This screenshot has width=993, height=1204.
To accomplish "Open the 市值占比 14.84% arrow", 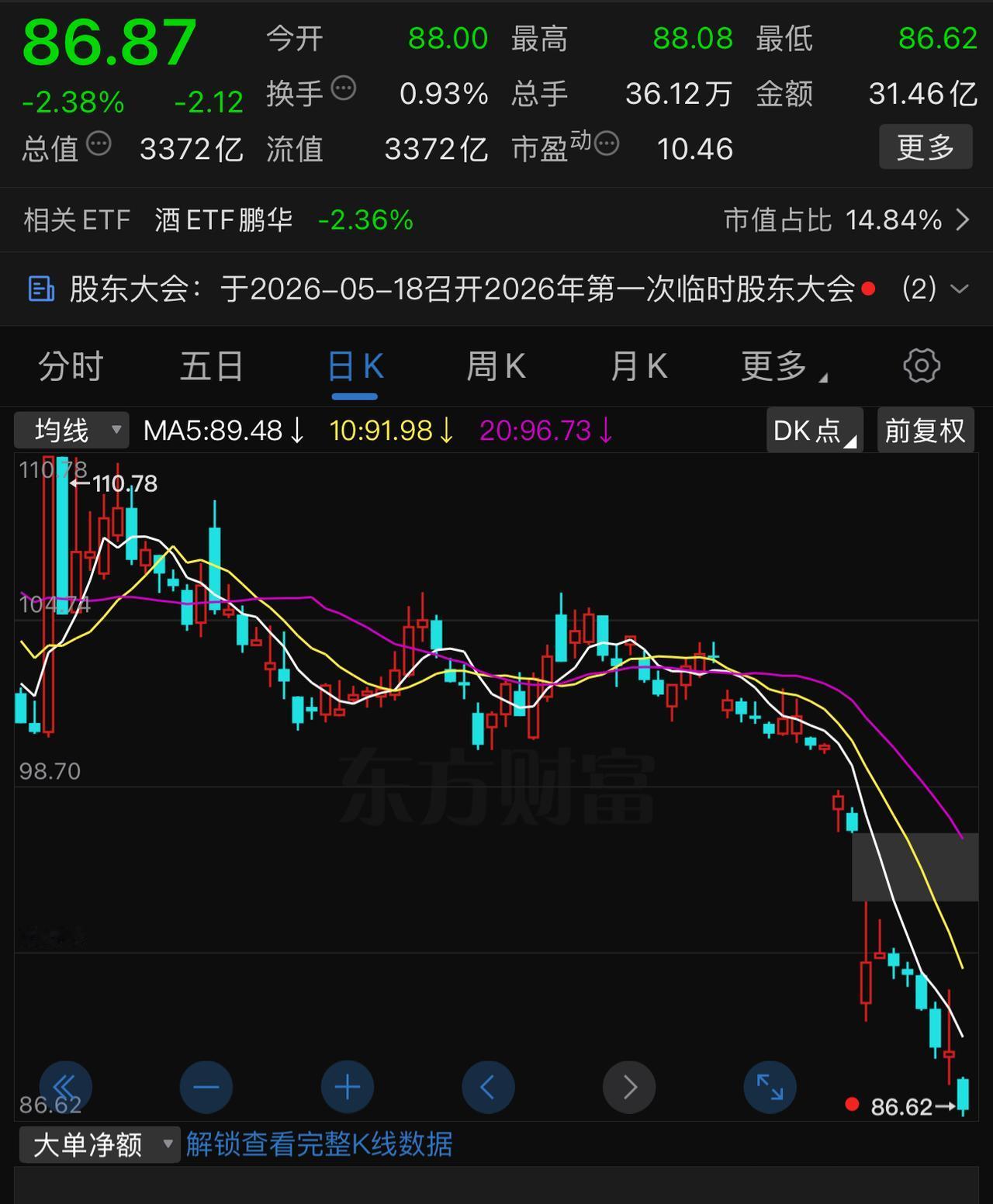I will pyautogui.click(x=963, y=220).
